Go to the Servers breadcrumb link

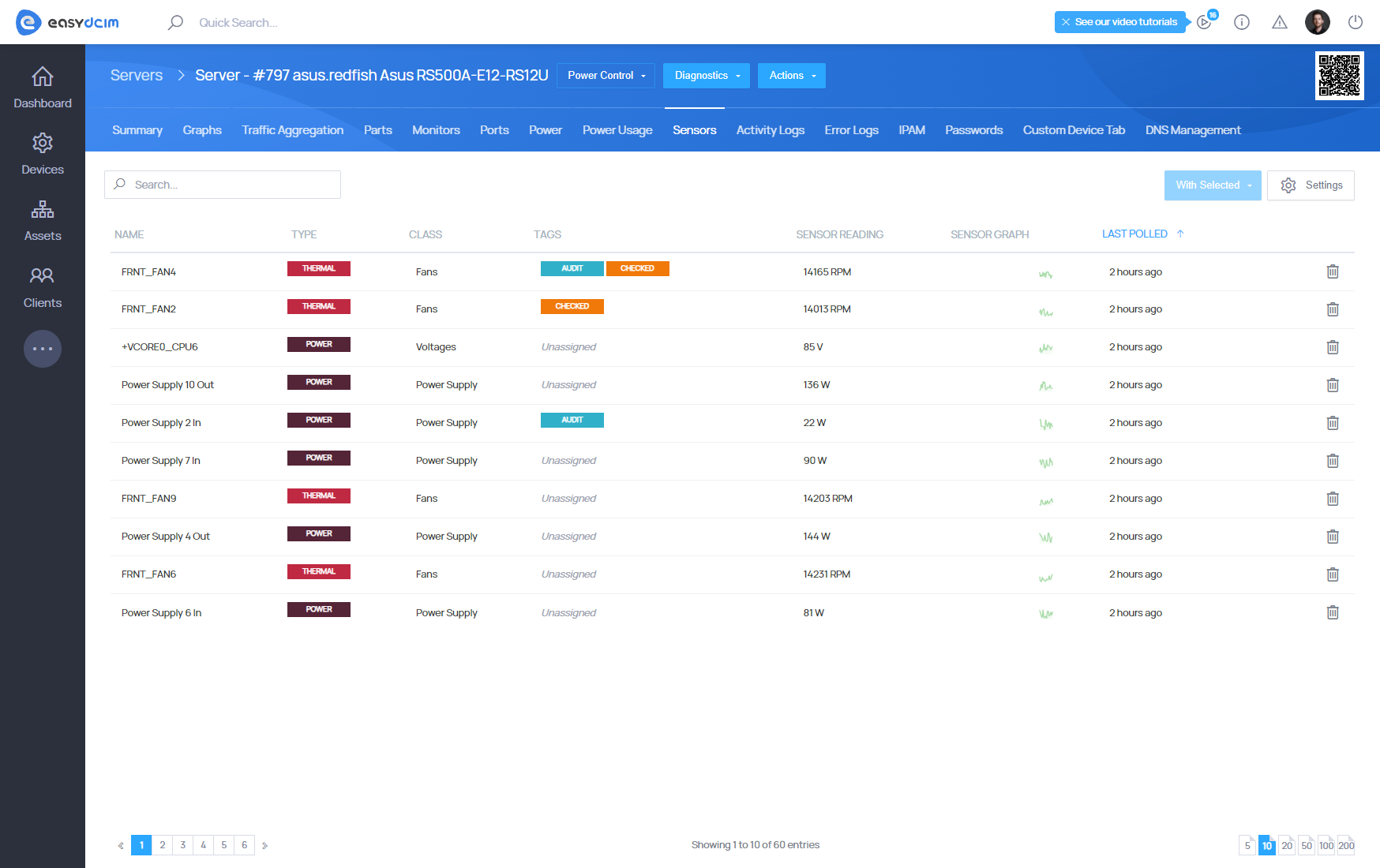(x=137, y=76)
